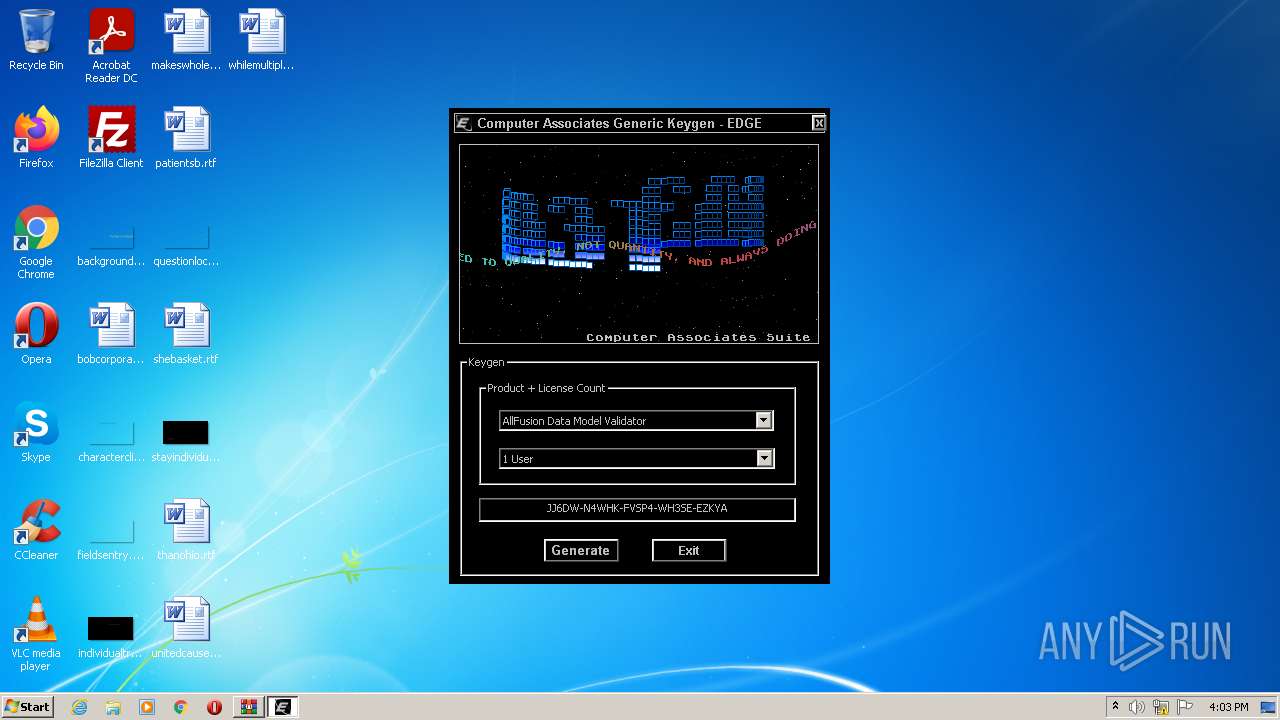Image resolution: width=1280 pixels, height=720 pixels.
Task: Select unitedcause document on desktop
Action: [x=186, y=628]
